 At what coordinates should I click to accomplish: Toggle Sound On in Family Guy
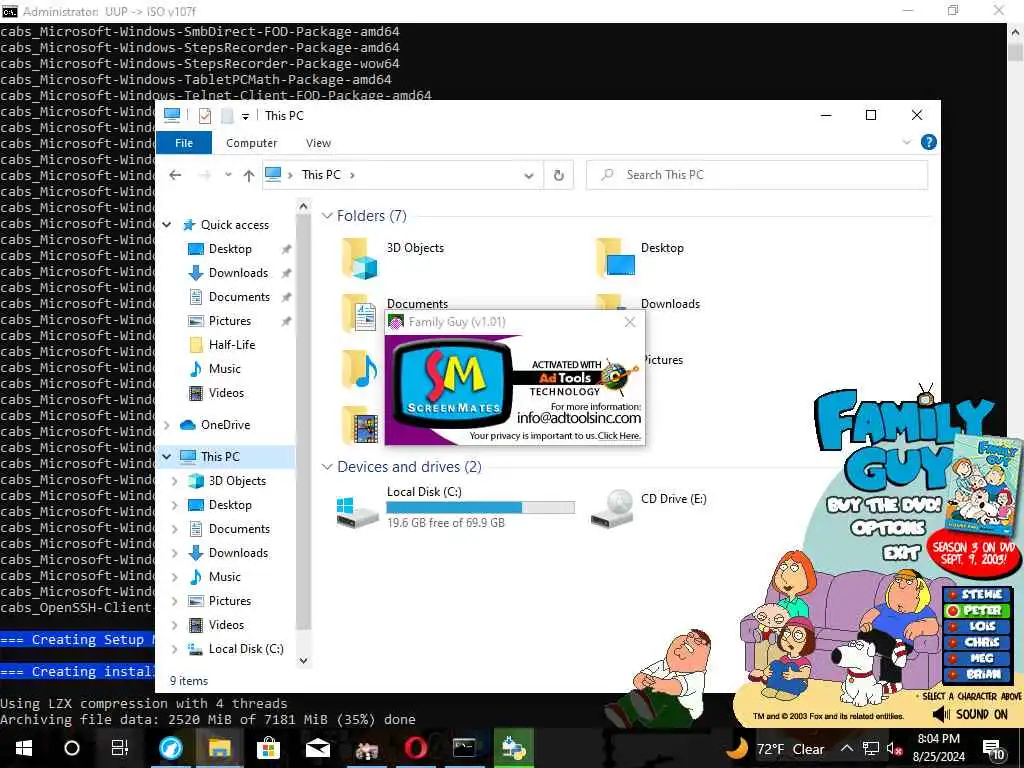click(970, 714)
